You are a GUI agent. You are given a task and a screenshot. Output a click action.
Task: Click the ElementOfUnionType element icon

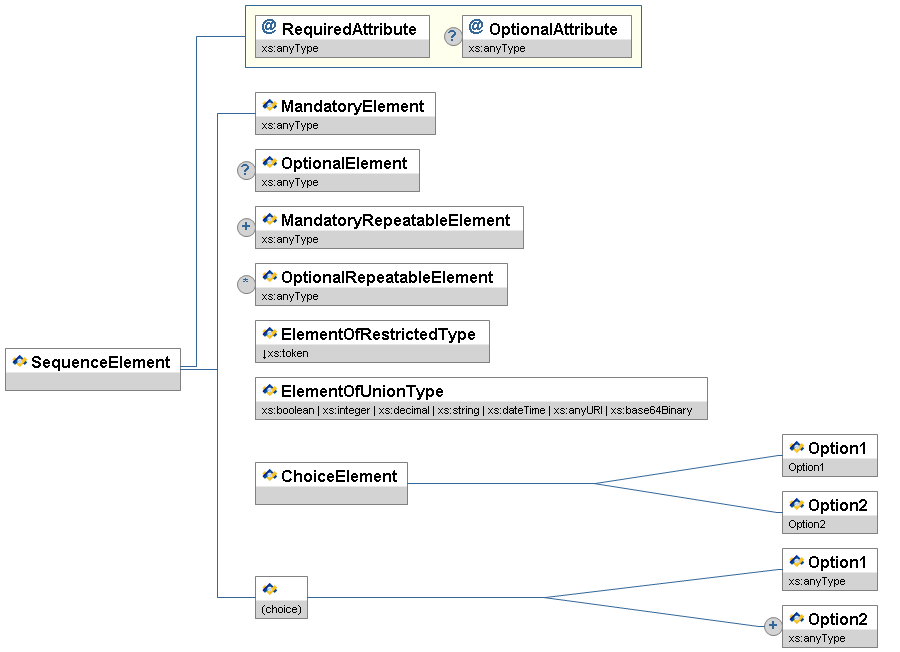coord(269,391)
